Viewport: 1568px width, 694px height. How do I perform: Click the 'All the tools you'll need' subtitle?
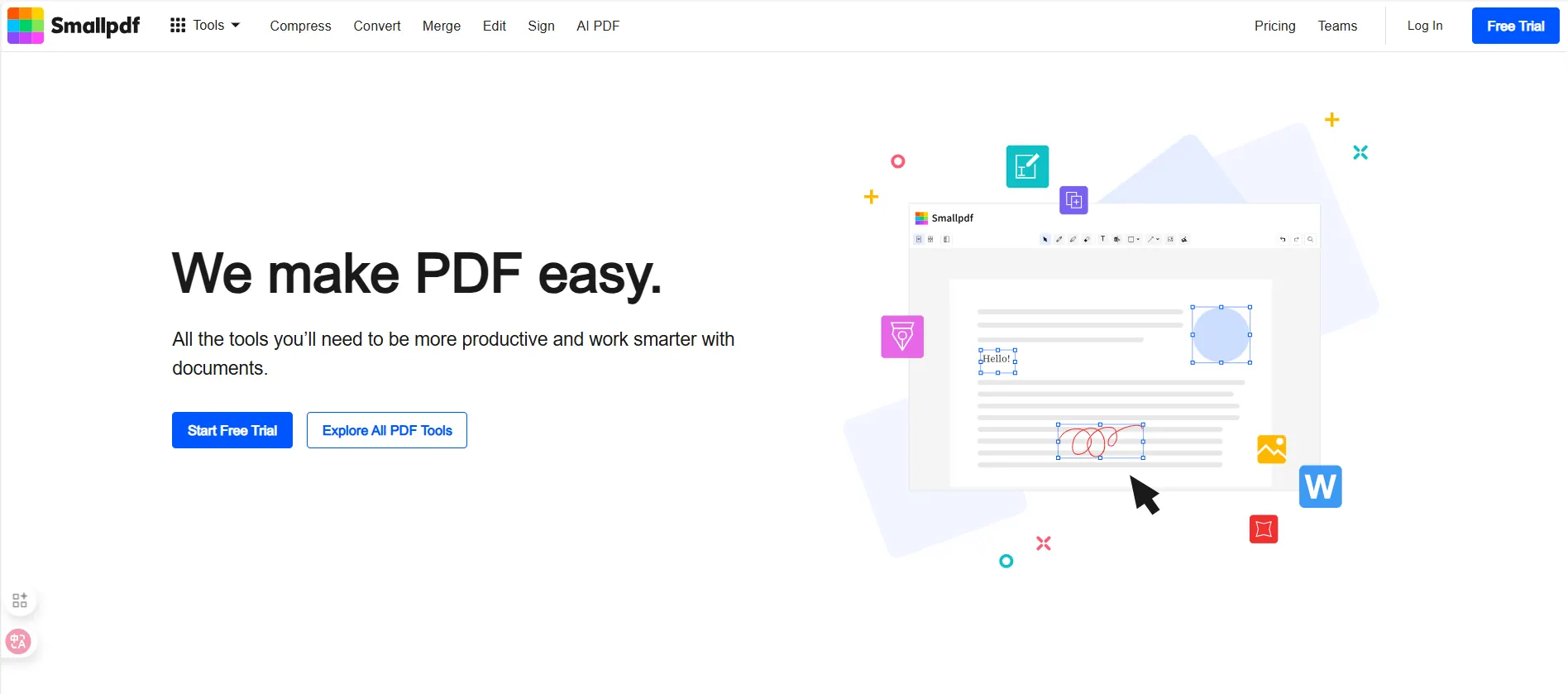(x=453, y=353)
